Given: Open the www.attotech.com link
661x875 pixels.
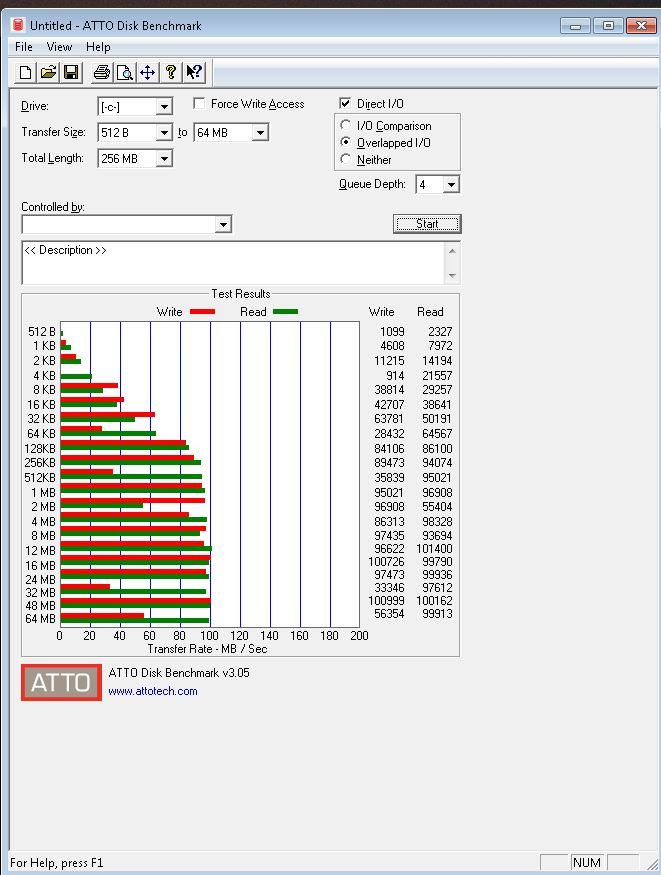Looking at the screenshot, I should [153, 691].
